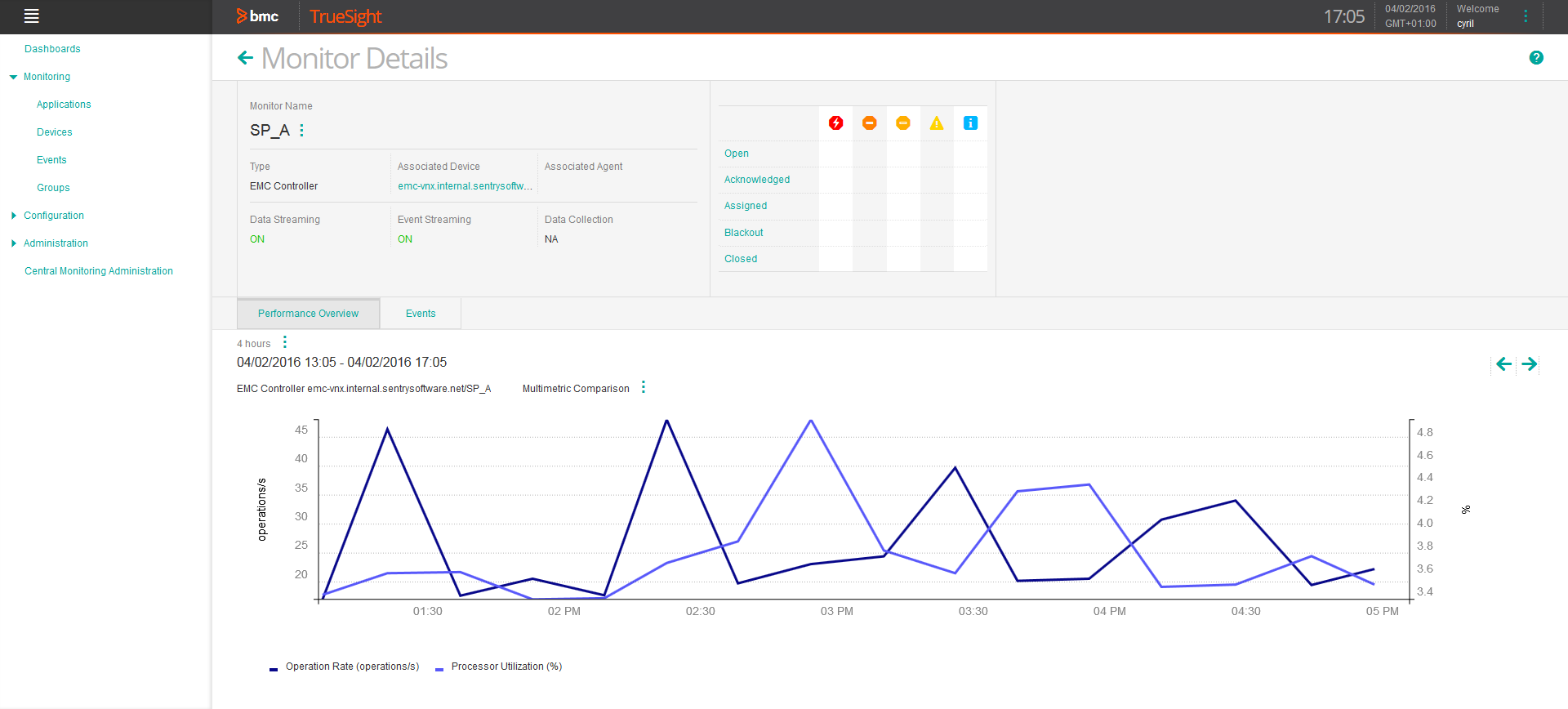Expand the Administration section
This screenshot has height=709, width=1568.
(13, 243)
